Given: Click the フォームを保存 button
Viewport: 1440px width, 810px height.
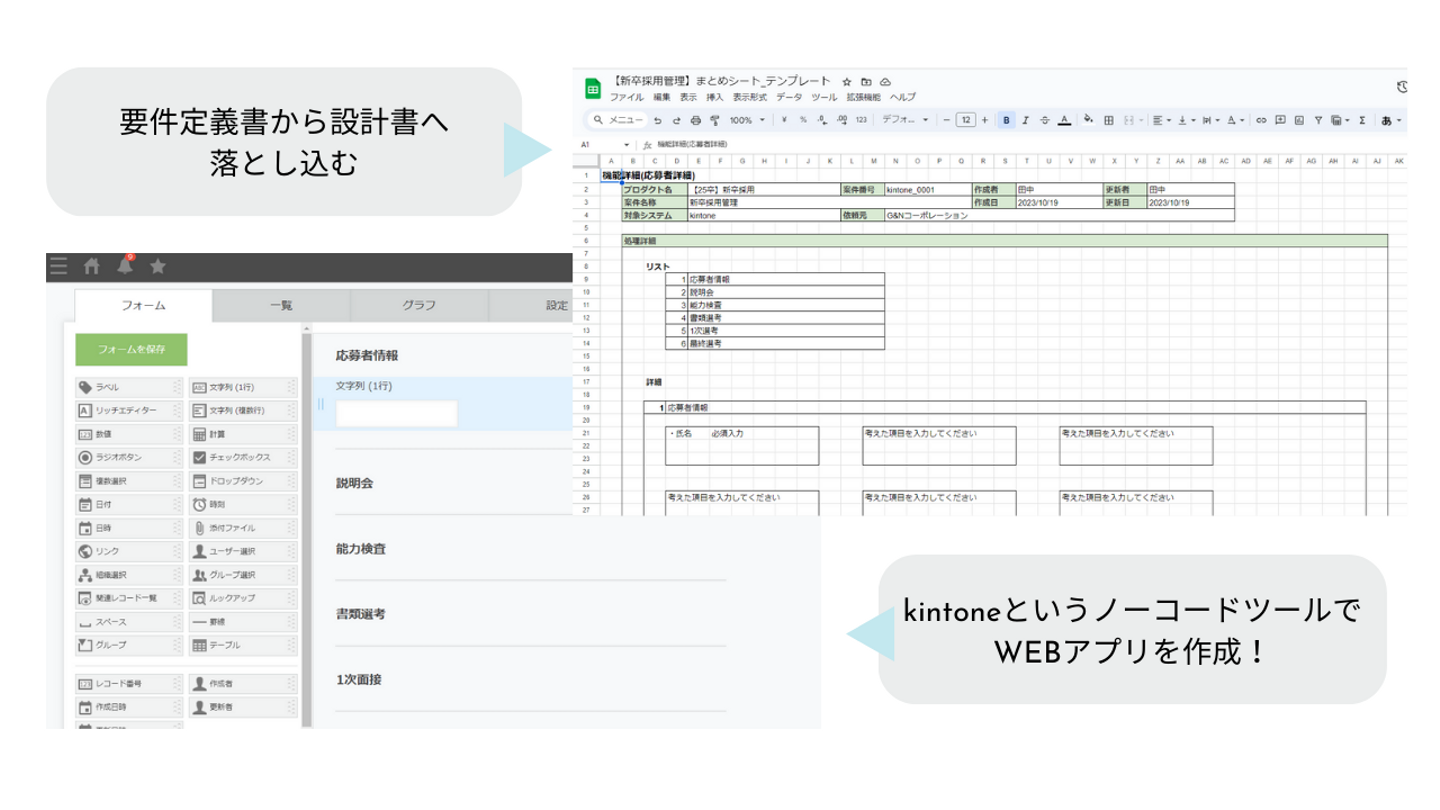Looking at the screenshot, I should pyautogui.click(x=131, y=349).
